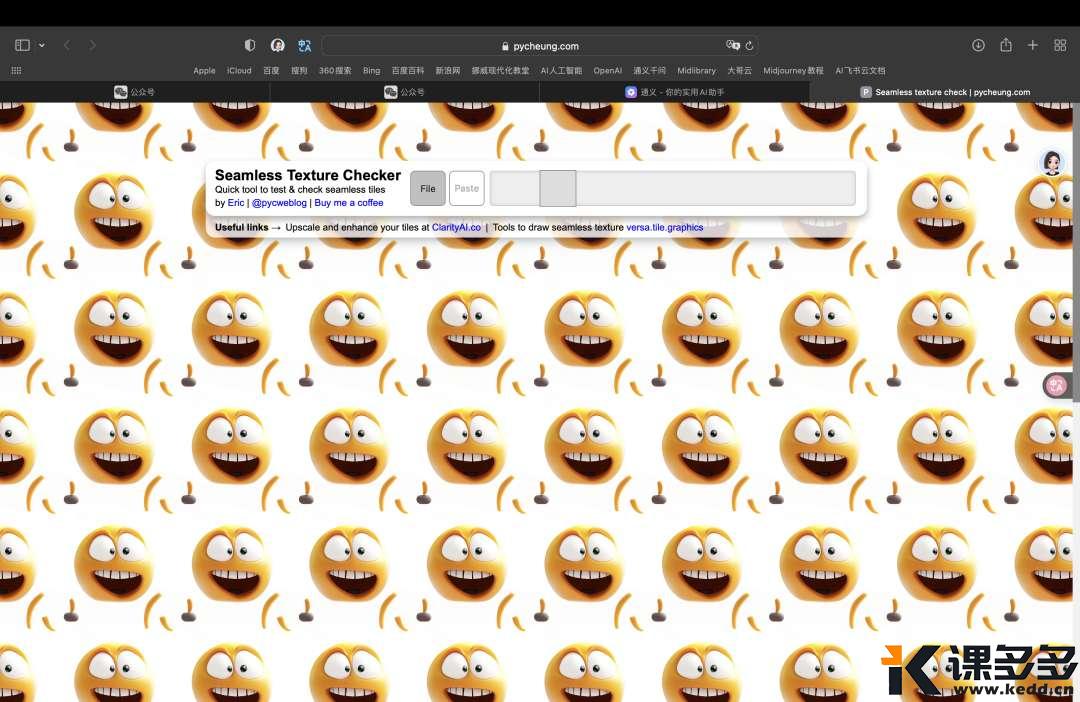The width and height of the screenshot is (1080, 702).
Task: Click the privacy shield icon in toolbar
Action: point(250,45)
